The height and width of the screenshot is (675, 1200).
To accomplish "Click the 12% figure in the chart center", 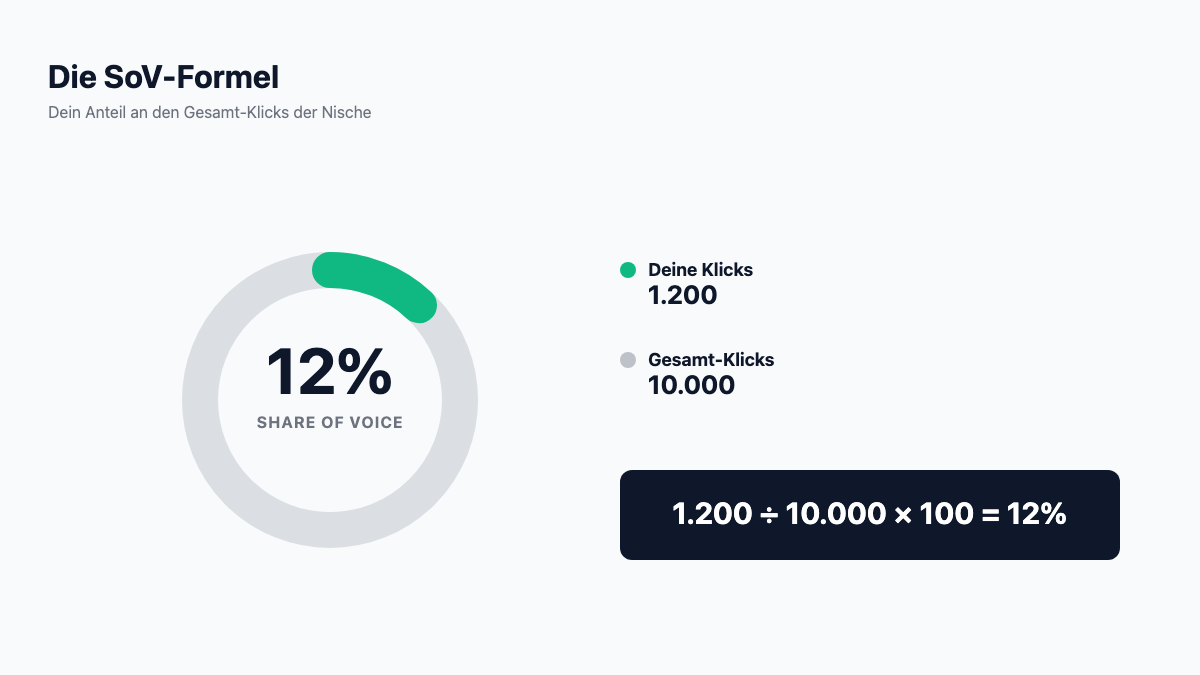I will 329,372.
